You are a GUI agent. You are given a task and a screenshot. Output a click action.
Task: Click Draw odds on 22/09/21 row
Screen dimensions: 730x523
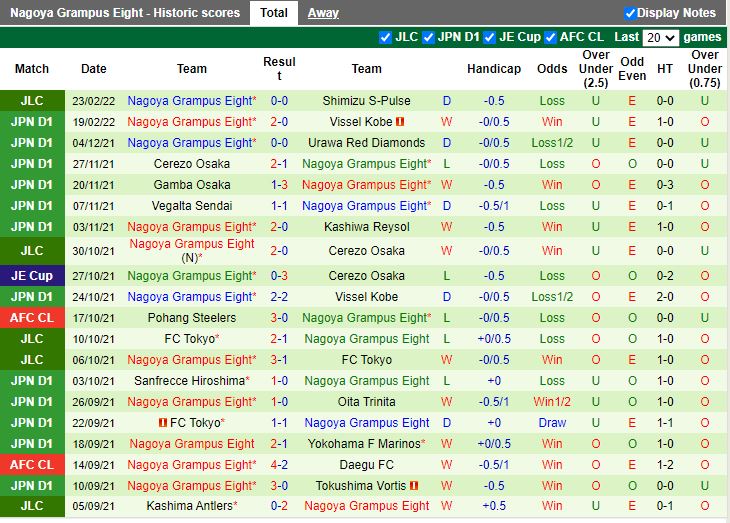click(552, 423)
